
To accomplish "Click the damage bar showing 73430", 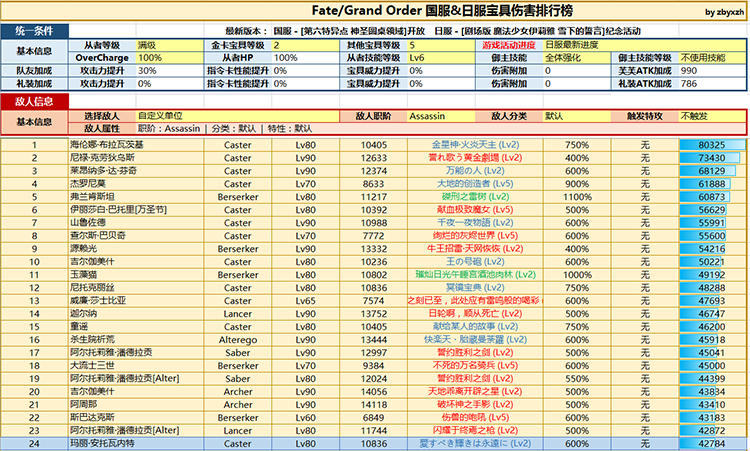I will [710, 158].
